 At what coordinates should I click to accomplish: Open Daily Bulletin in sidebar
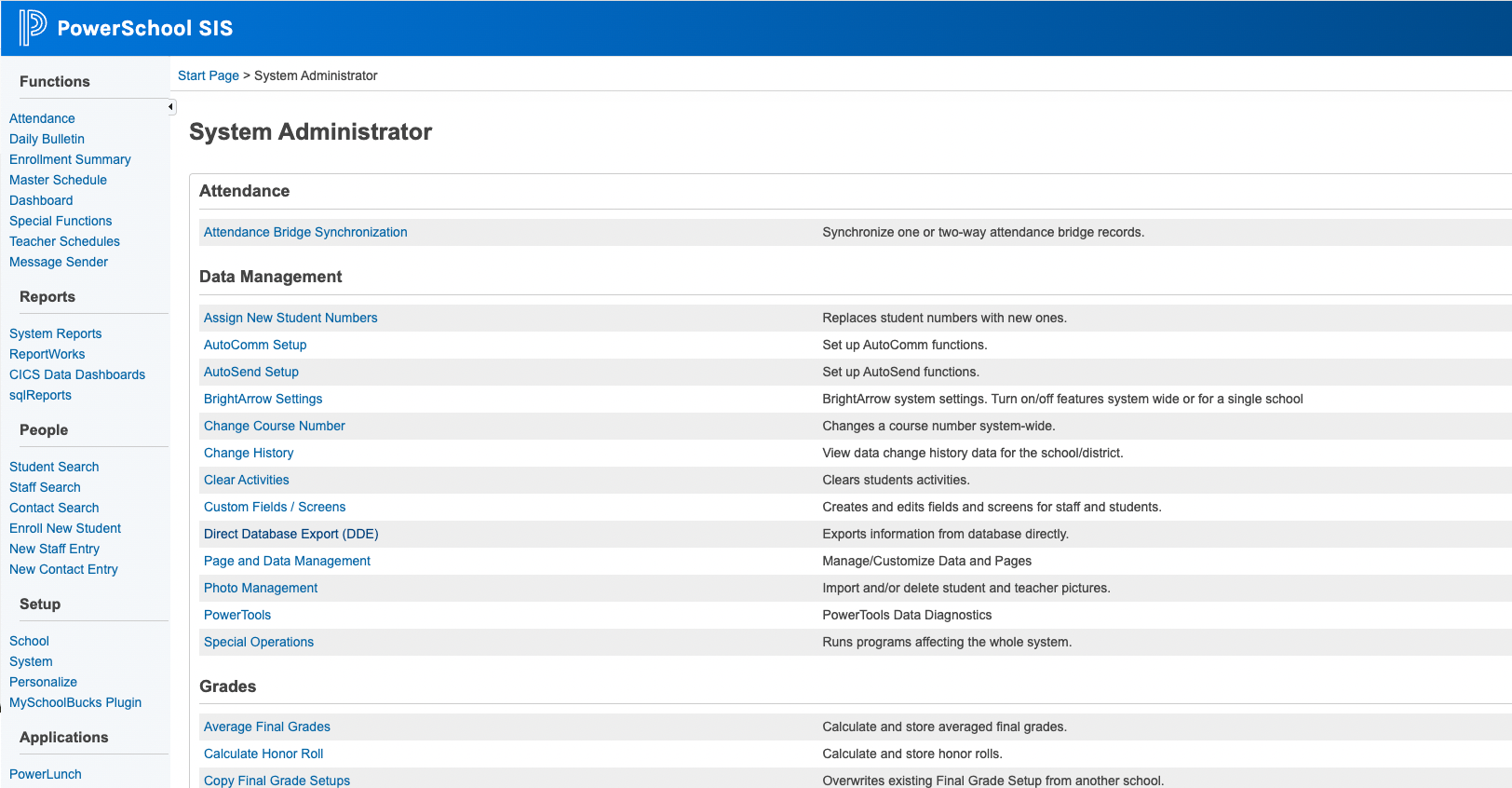[x=47, y=139]
